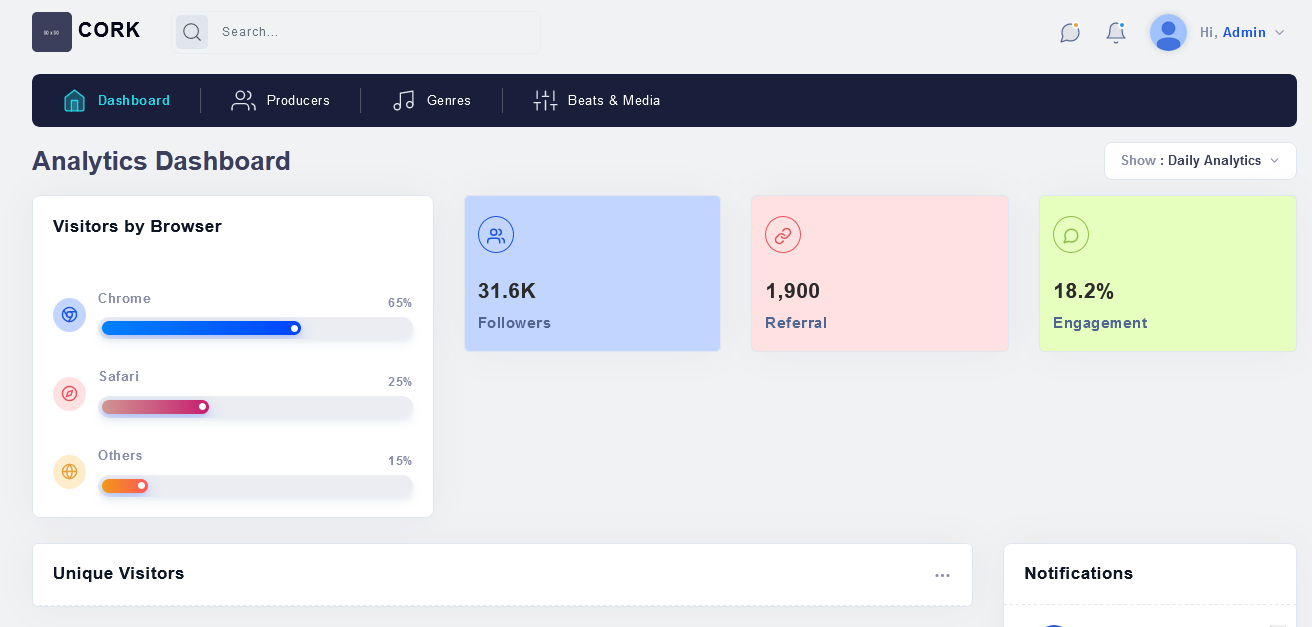The image size is (1312, 627).
Task: Expand the Hi, Admin user menu chevron
Action: (x=1279, y=33)
